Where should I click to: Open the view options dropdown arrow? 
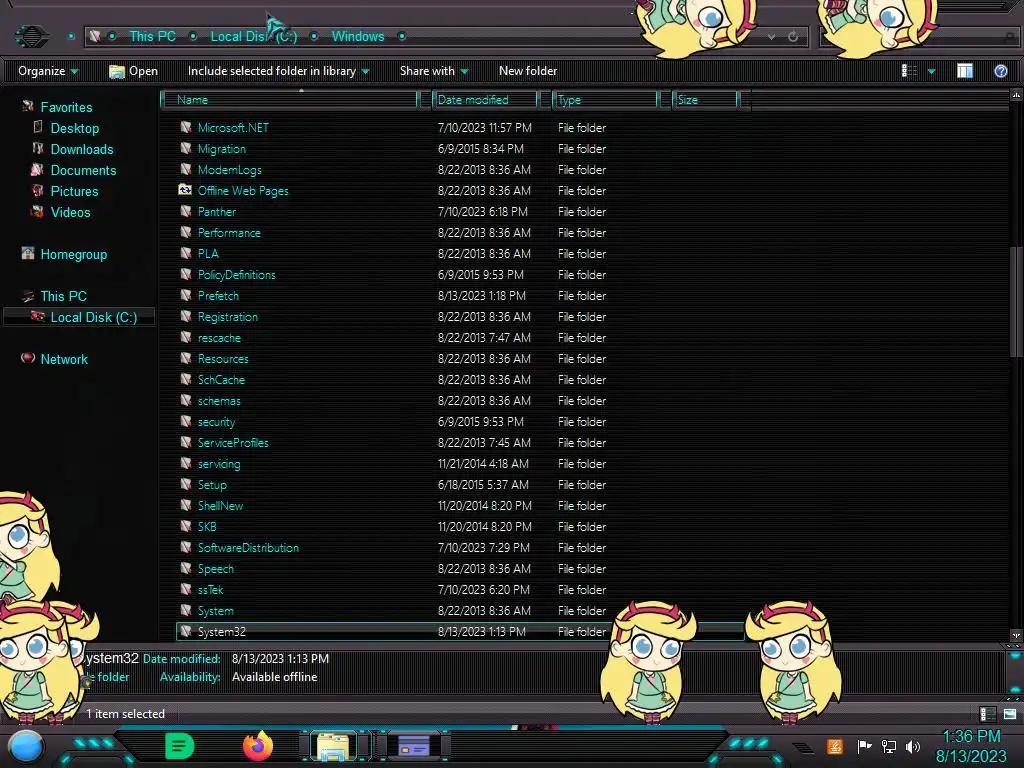(931, 71)
